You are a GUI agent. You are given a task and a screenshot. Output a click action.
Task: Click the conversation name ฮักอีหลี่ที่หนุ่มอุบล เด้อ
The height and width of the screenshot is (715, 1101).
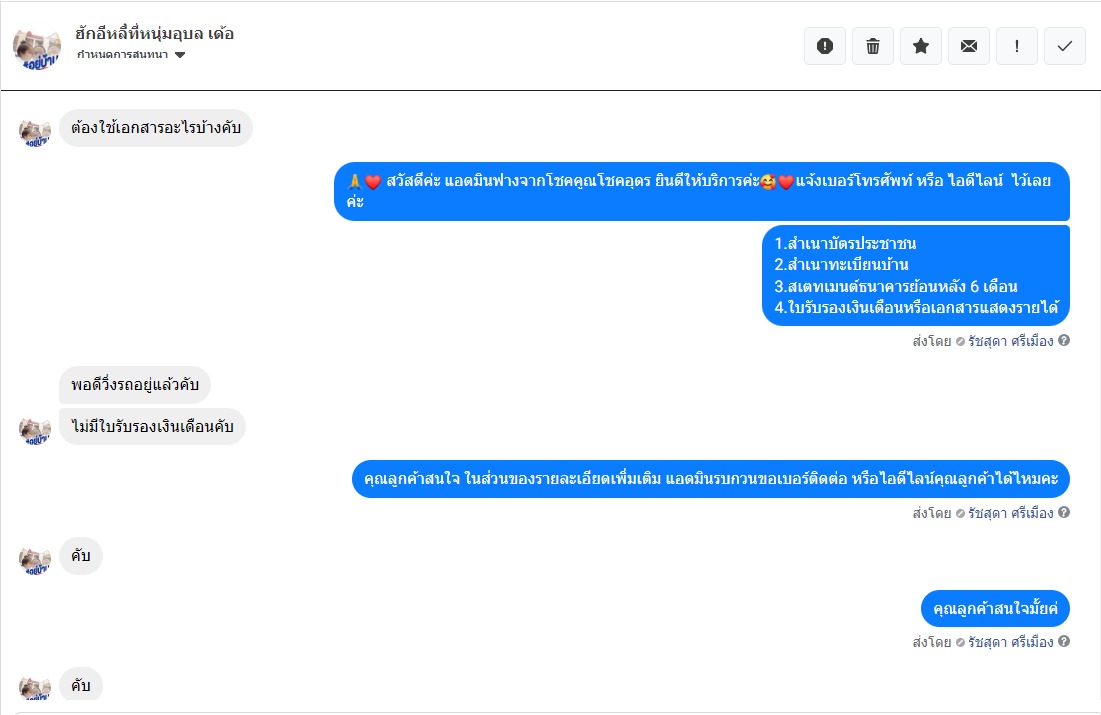154,34
